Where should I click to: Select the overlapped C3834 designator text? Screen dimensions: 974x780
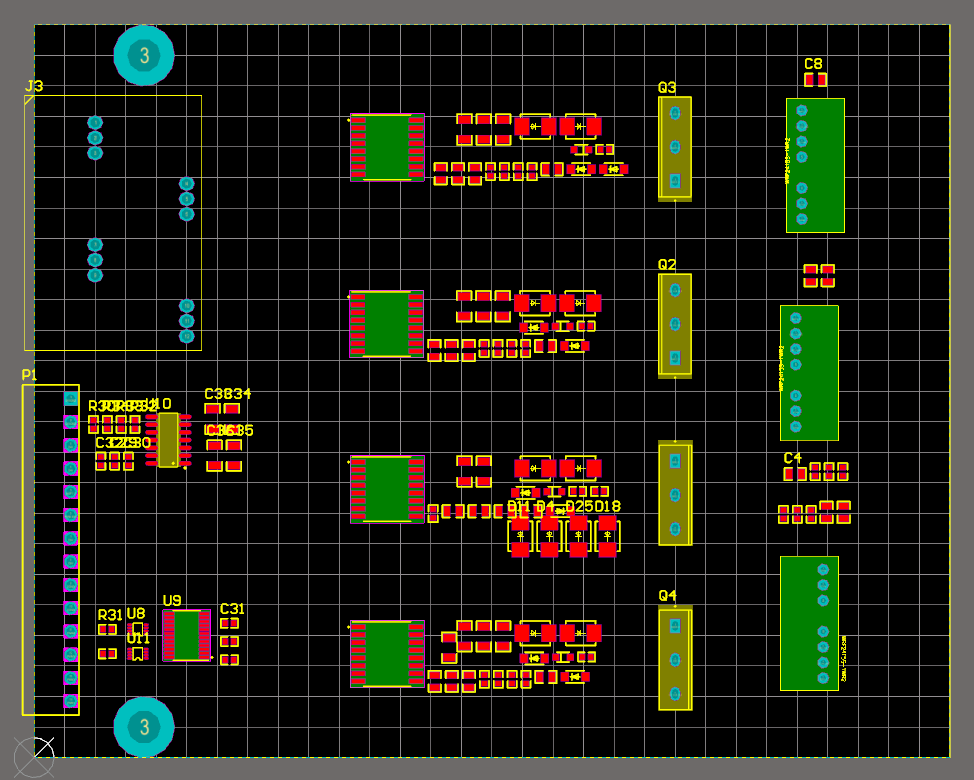[228, 394]
